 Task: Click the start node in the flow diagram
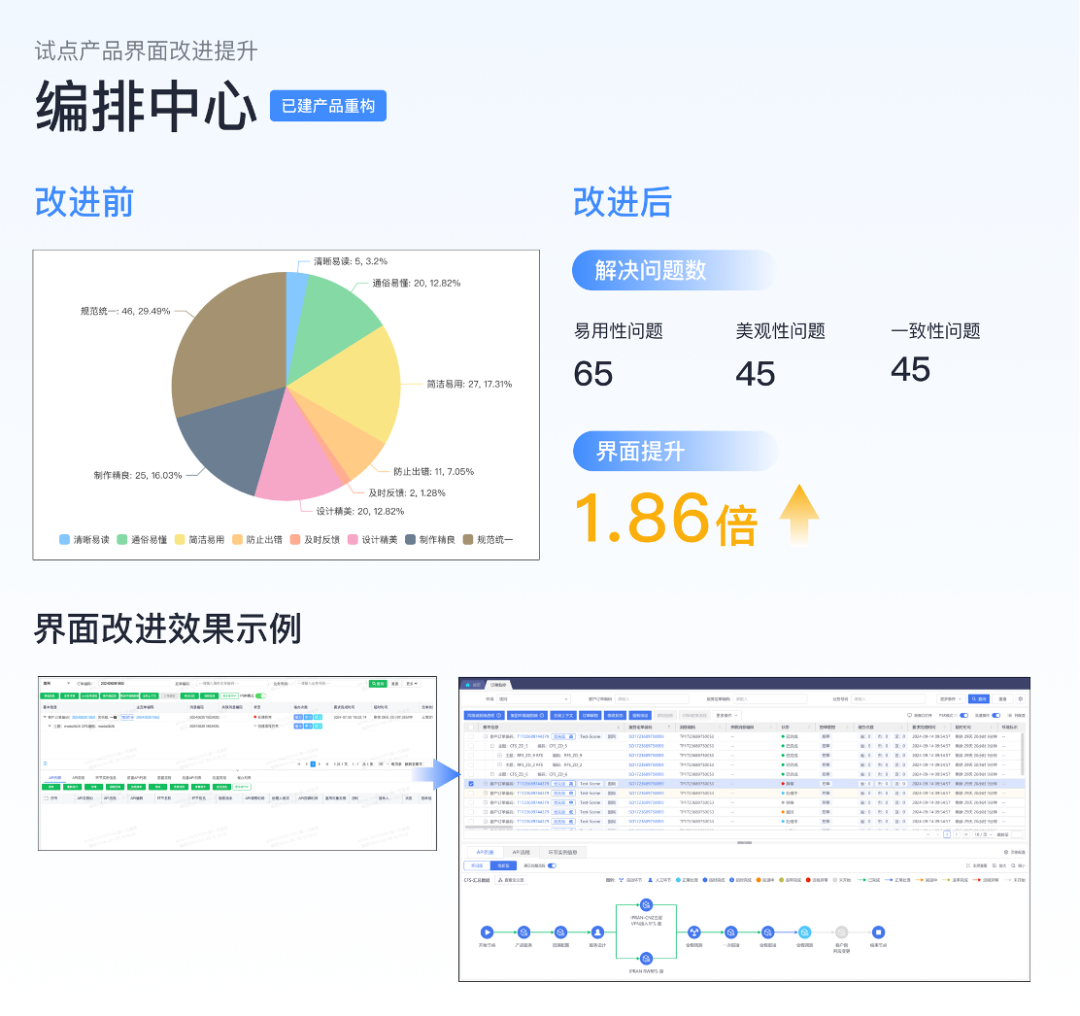(486, 932)
